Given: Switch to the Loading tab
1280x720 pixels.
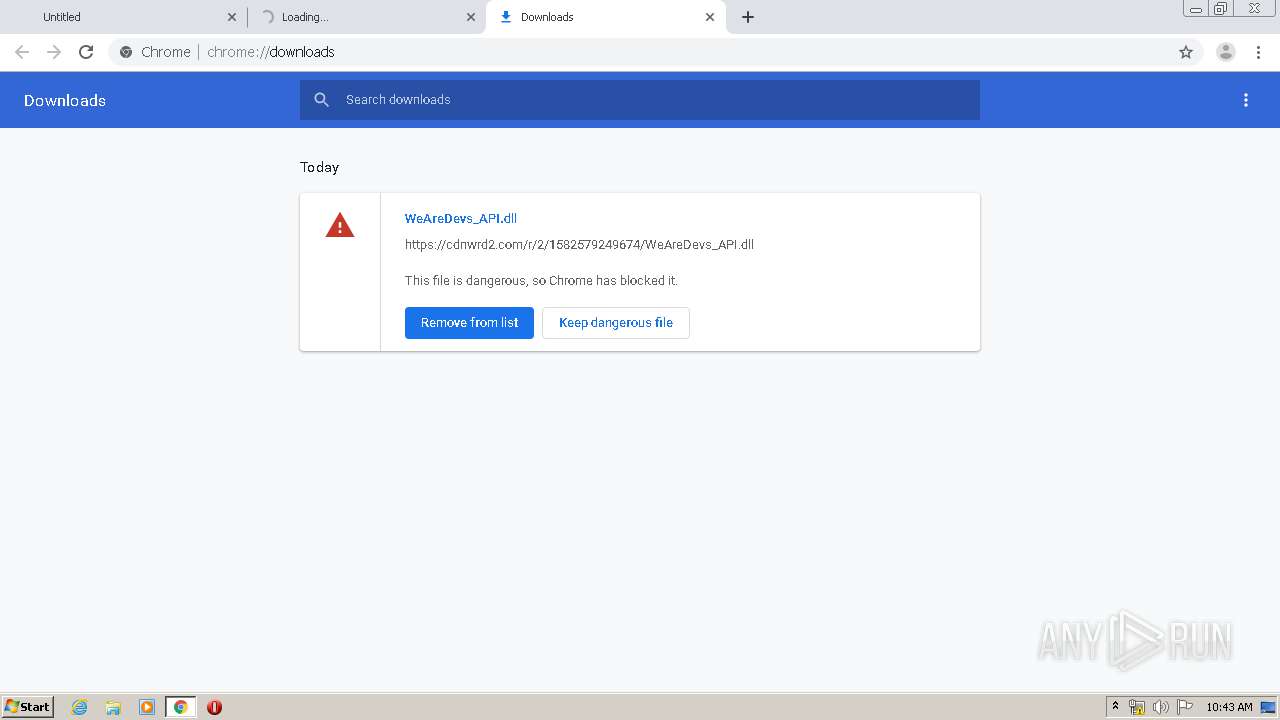Looking at the screenshot, I should [366, 17].
